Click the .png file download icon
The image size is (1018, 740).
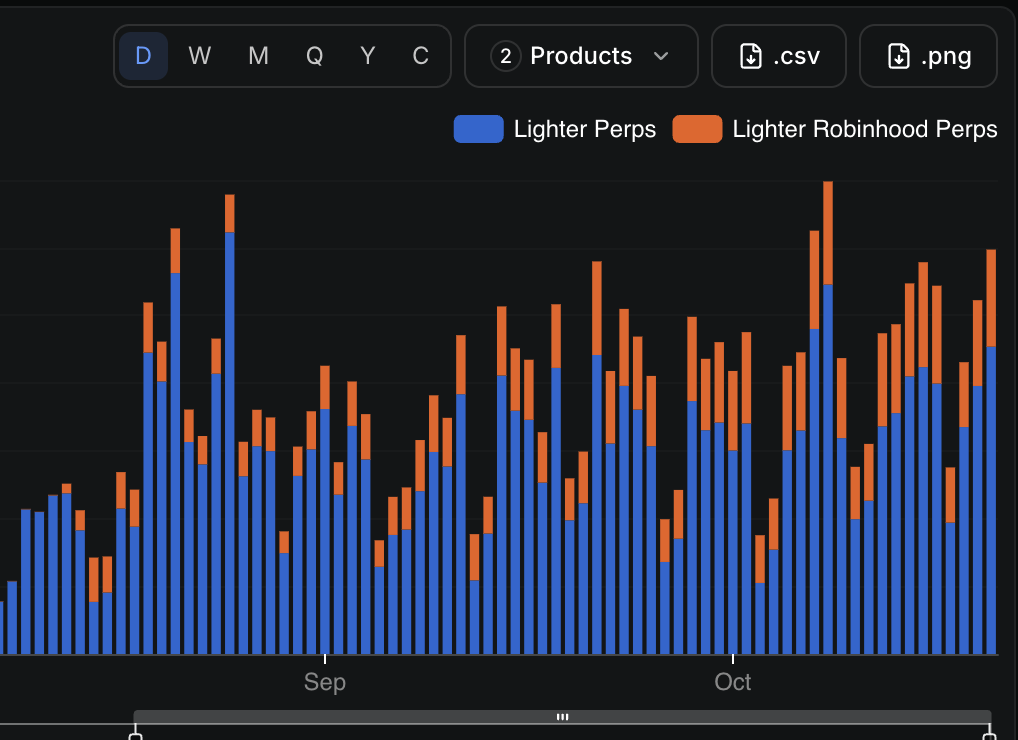[x=899, y=56]
